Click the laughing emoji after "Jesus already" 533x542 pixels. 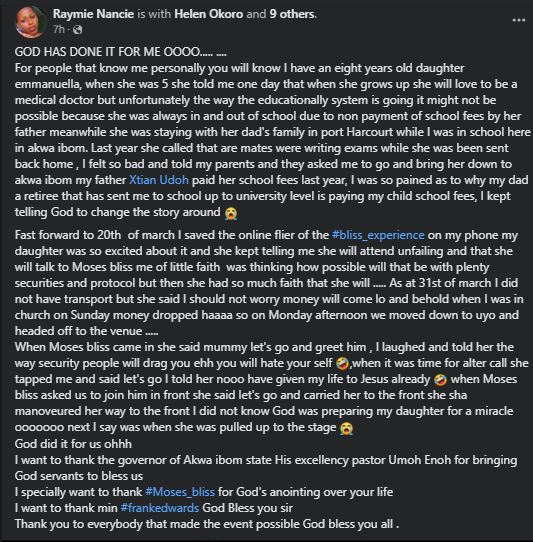pos(440,380)
